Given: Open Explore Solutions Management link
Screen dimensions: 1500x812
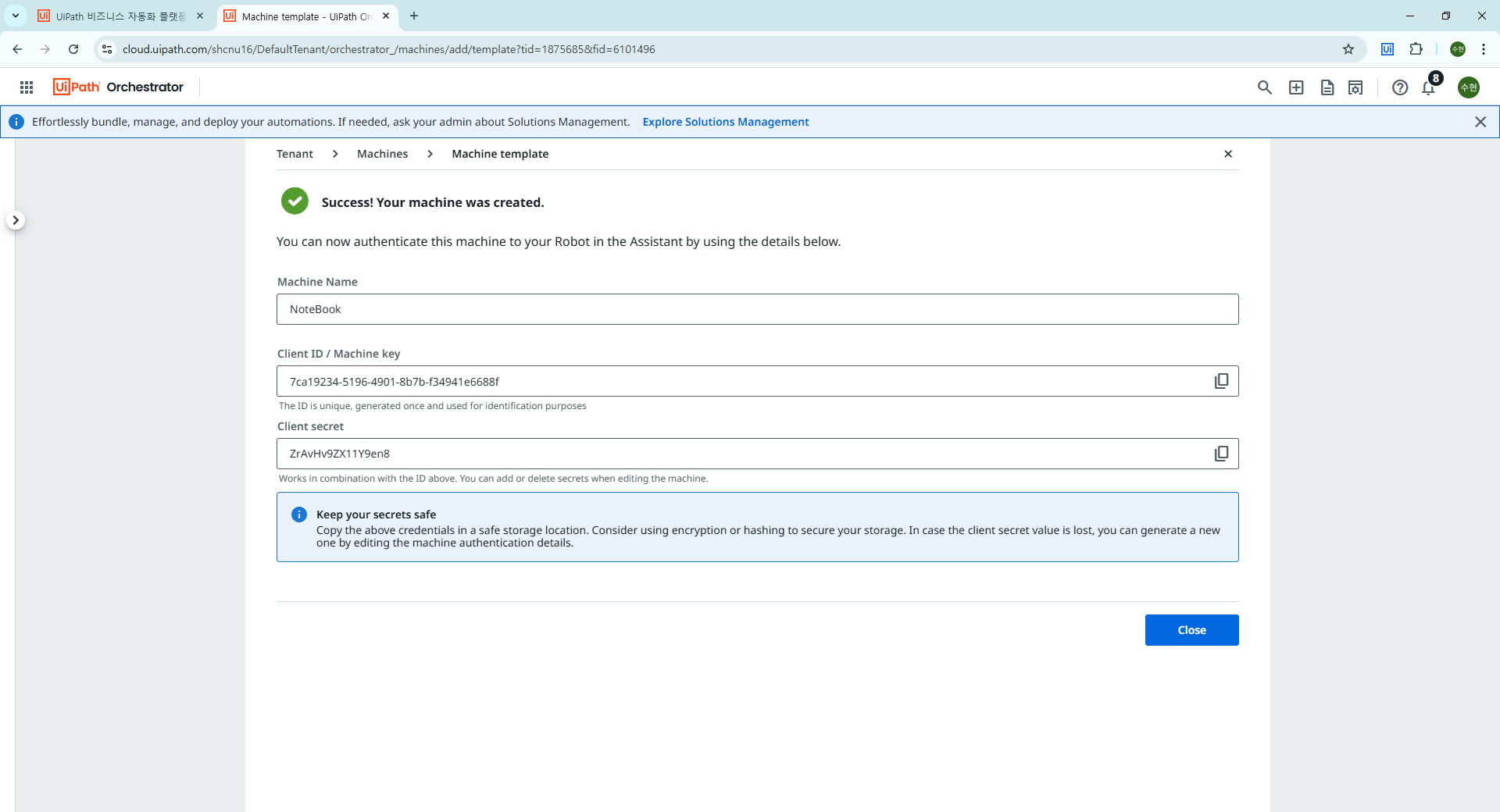Looking at the screenshot, I should click(726, 122).
